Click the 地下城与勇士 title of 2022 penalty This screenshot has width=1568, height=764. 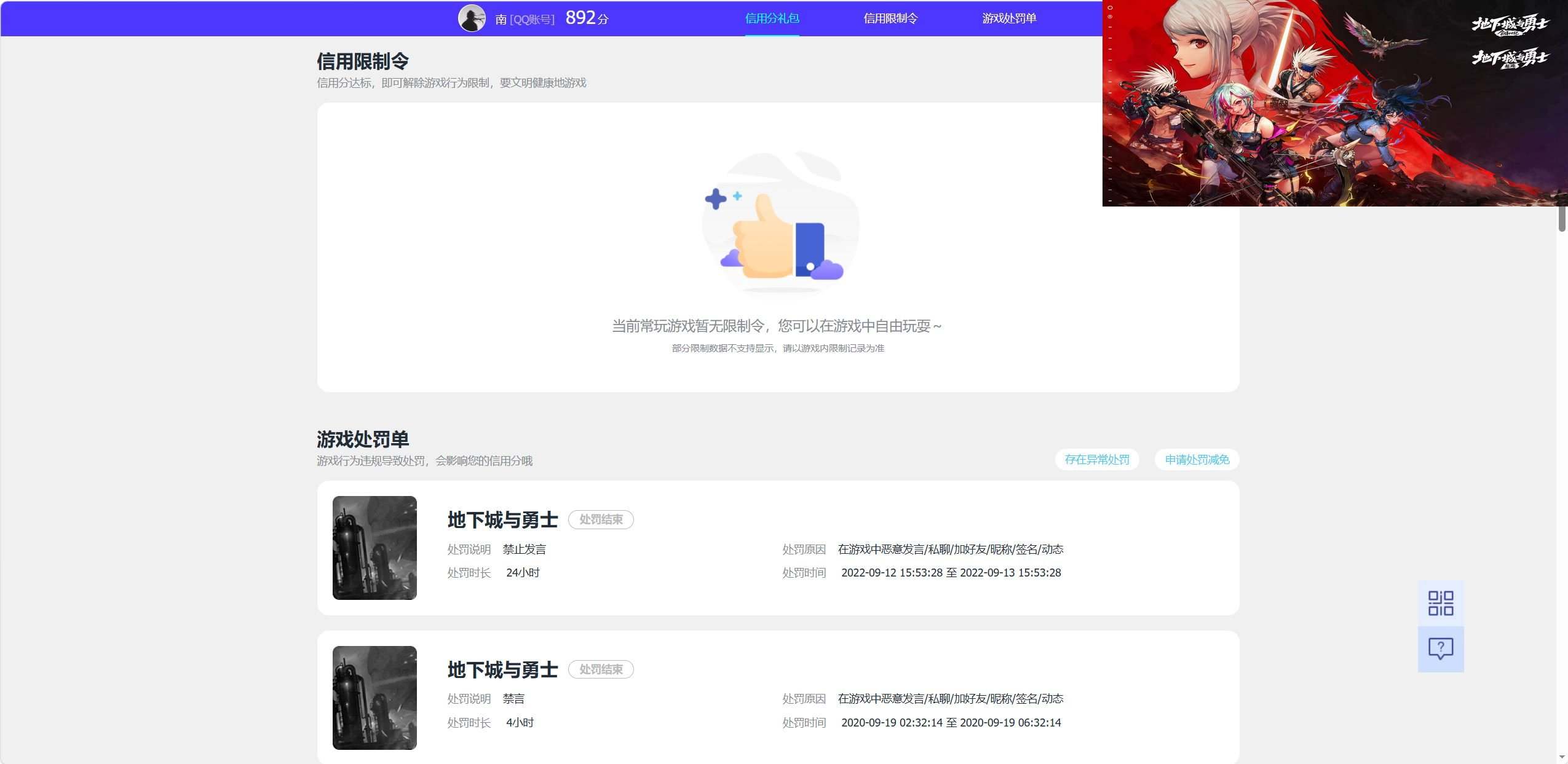(x=502, y=520)
